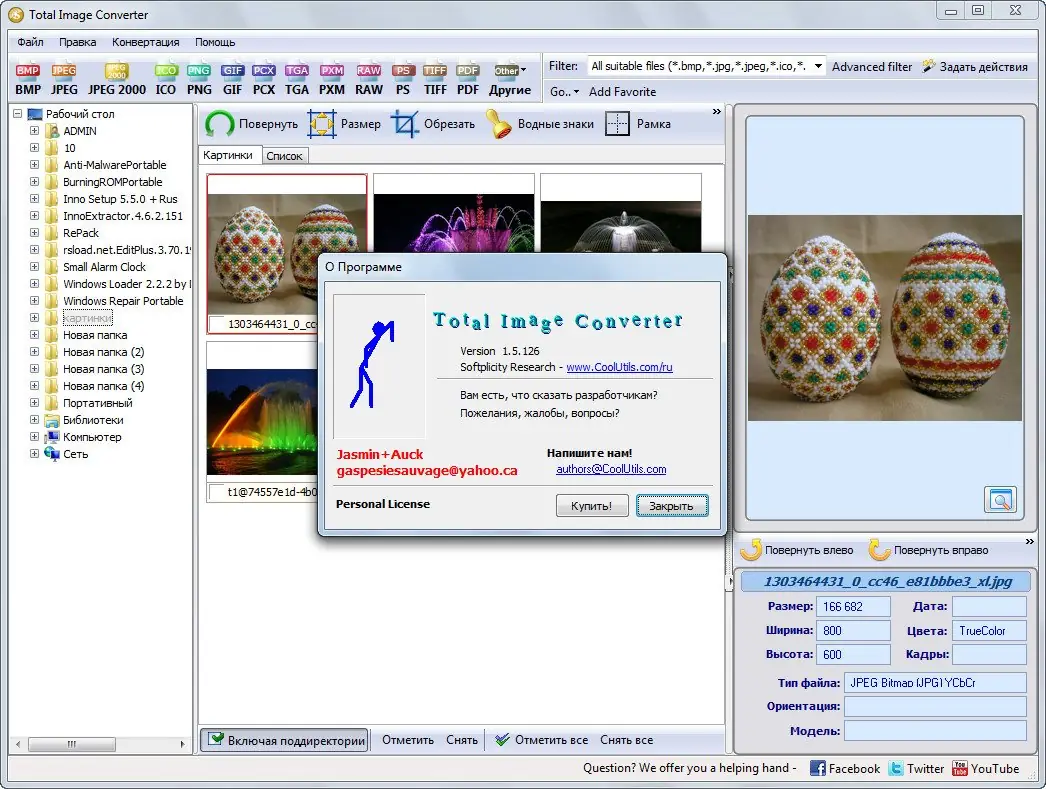
Task: Click the folder tree horizontal scrollbar thumb
Action: point(72,744)
